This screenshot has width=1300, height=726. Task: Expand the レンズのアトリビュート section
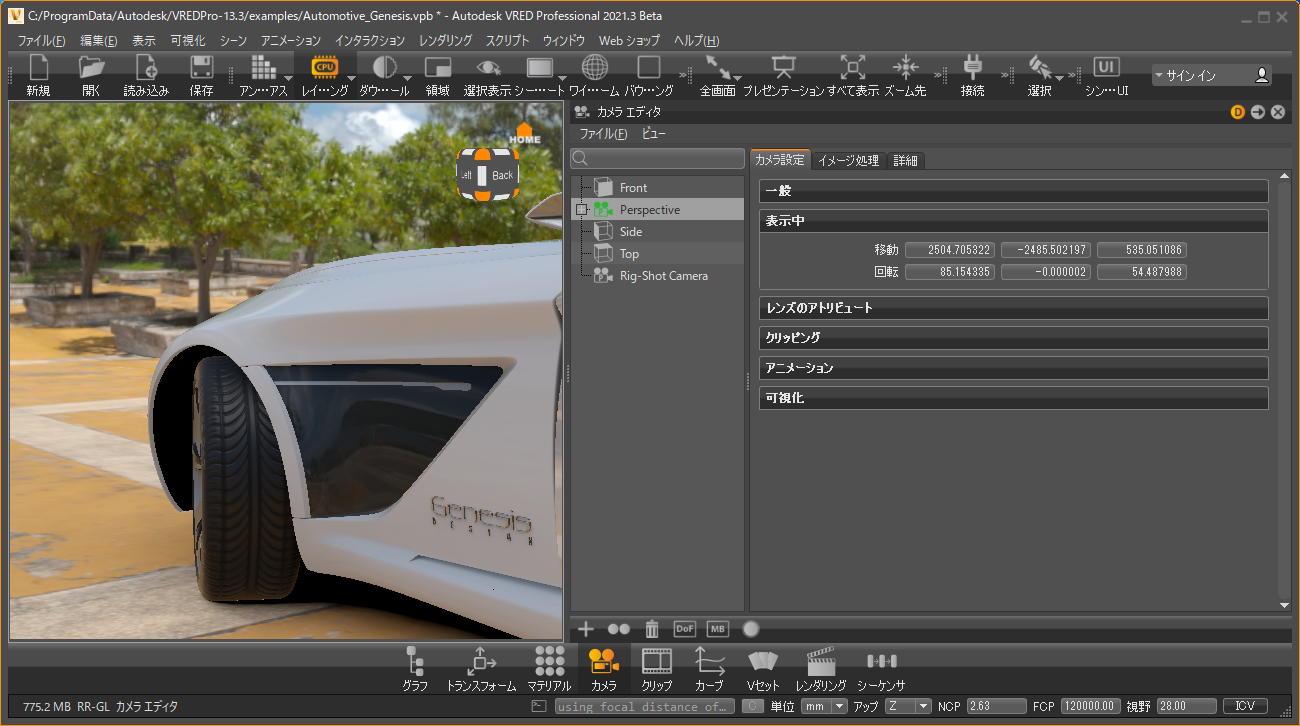1014,308
